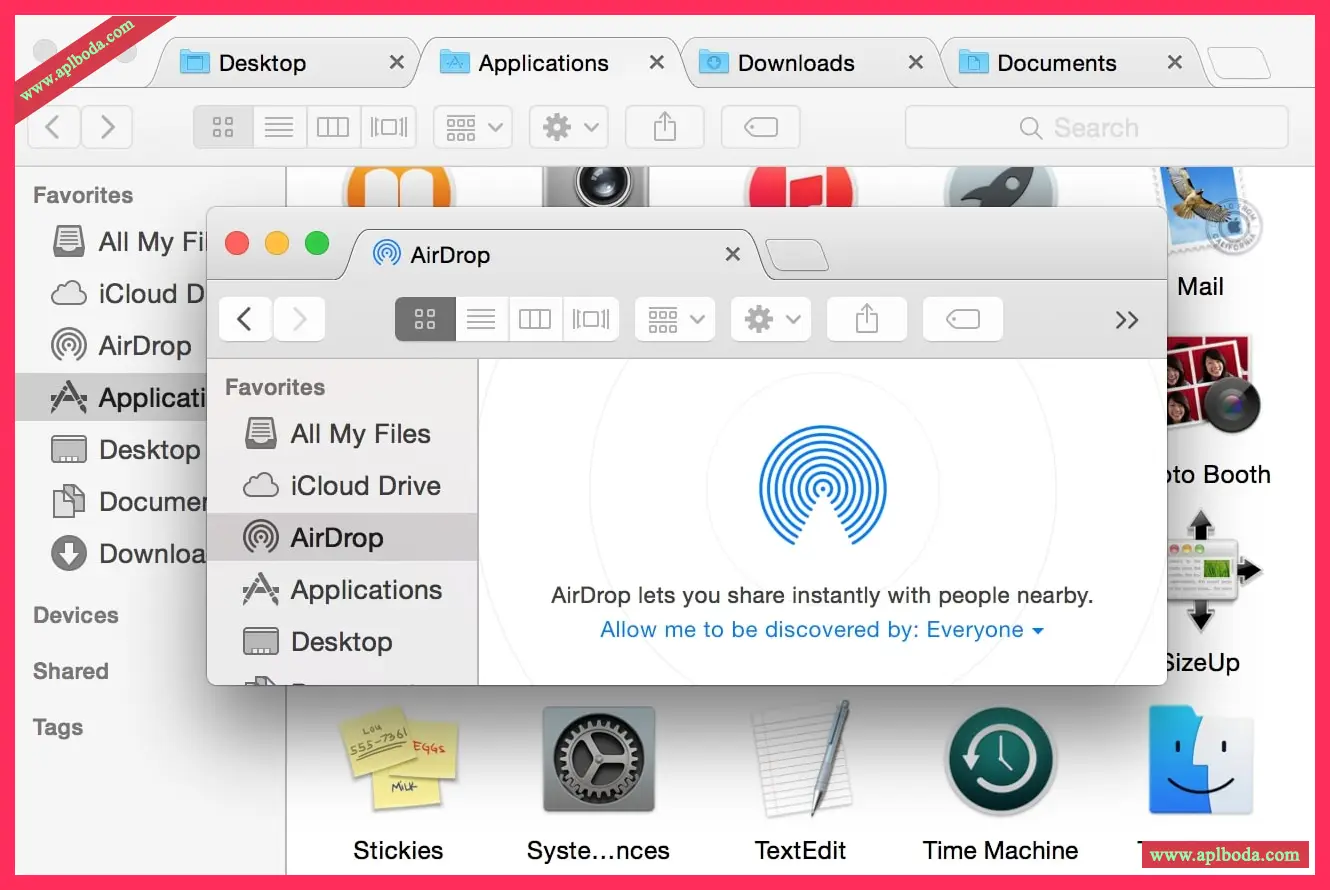The width and height of the screenshot is (1330, 890).
Task: Open the System Preferences gear icon
Action: [x=598, y=762]
